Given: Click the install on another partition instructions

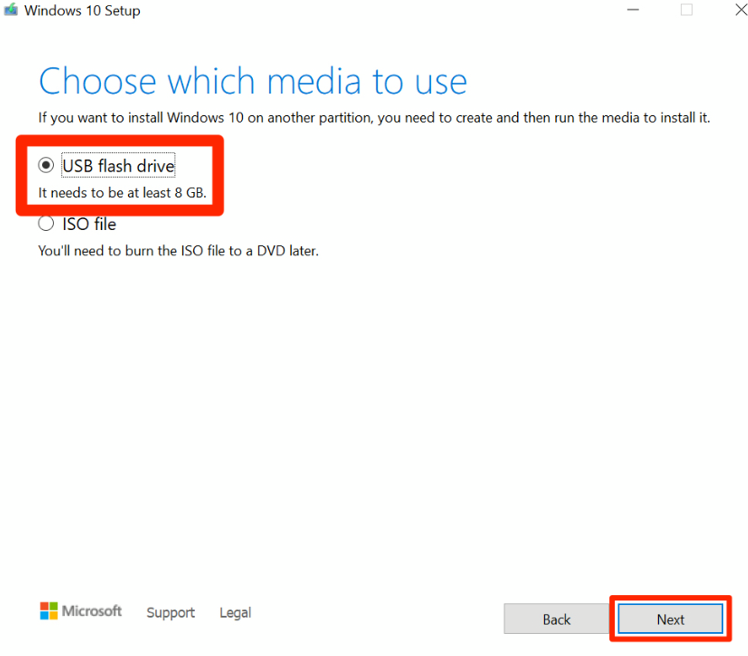Looking at the screenshot, I should tap(374, 118).
